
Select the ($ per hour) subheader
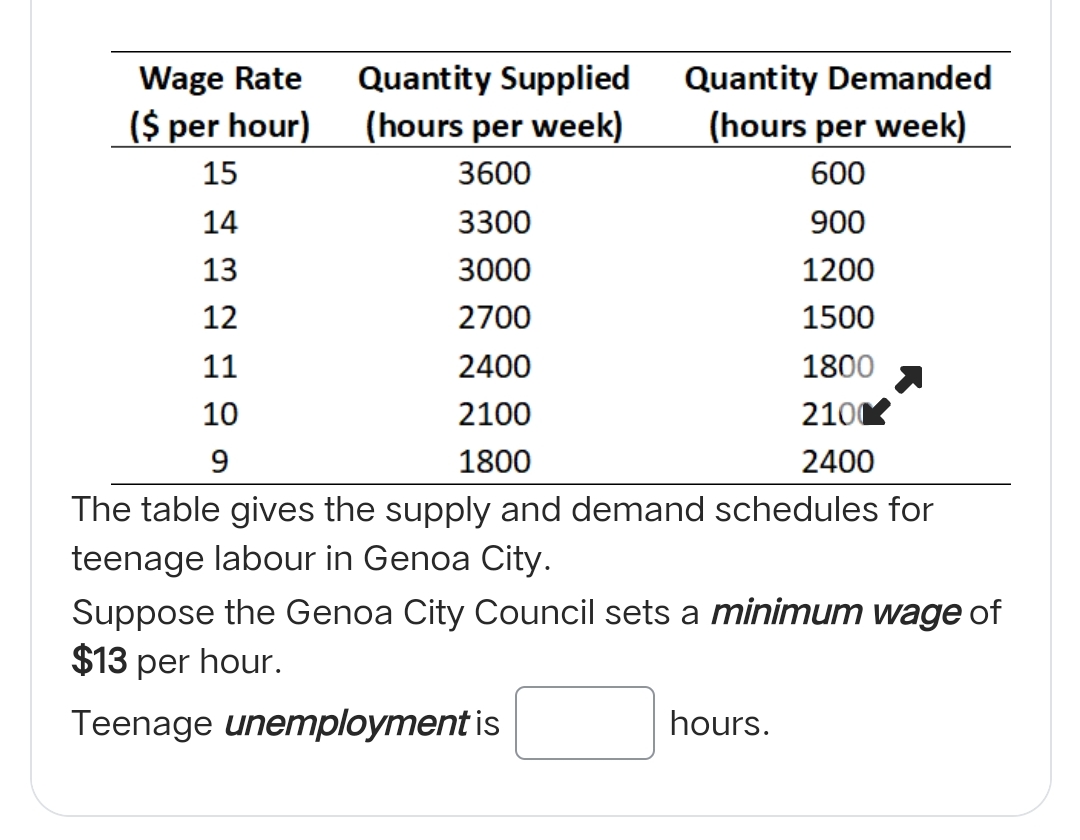[x=222, y=126]
